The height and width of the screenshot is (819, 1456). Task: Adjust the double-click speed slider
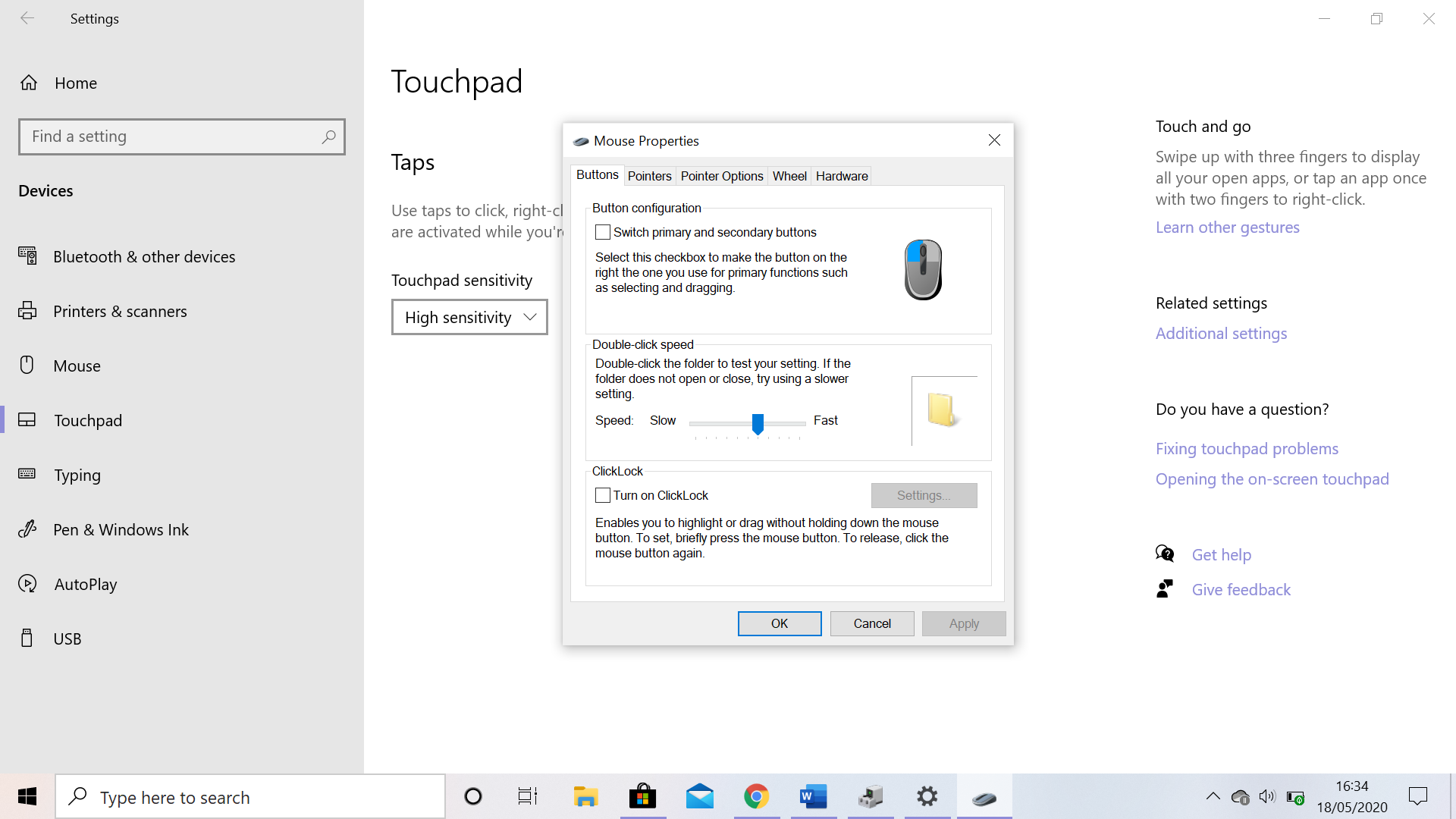(758, 425)
